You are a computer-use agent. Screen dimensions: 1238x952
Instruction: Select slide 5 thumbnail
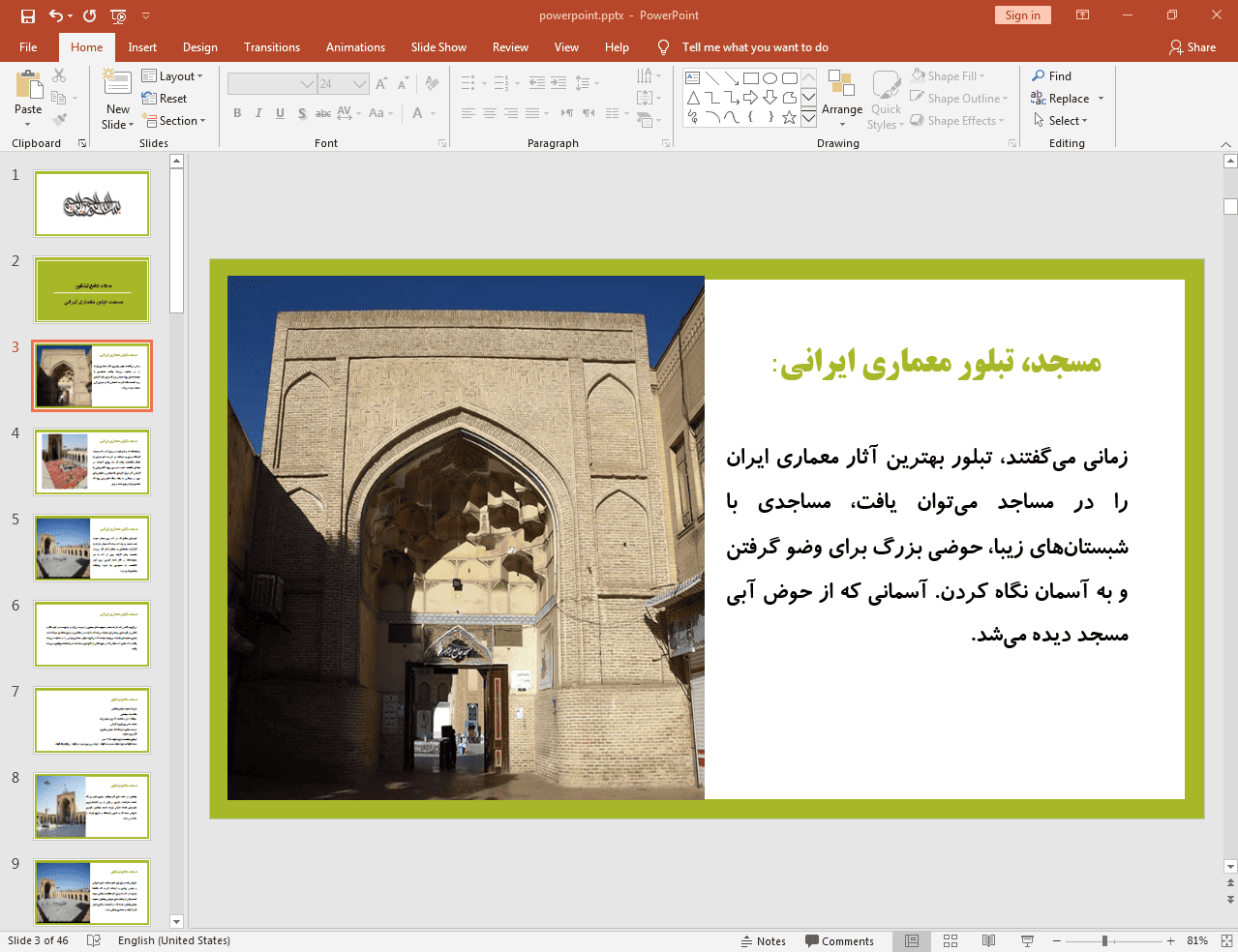pos(92,548)
